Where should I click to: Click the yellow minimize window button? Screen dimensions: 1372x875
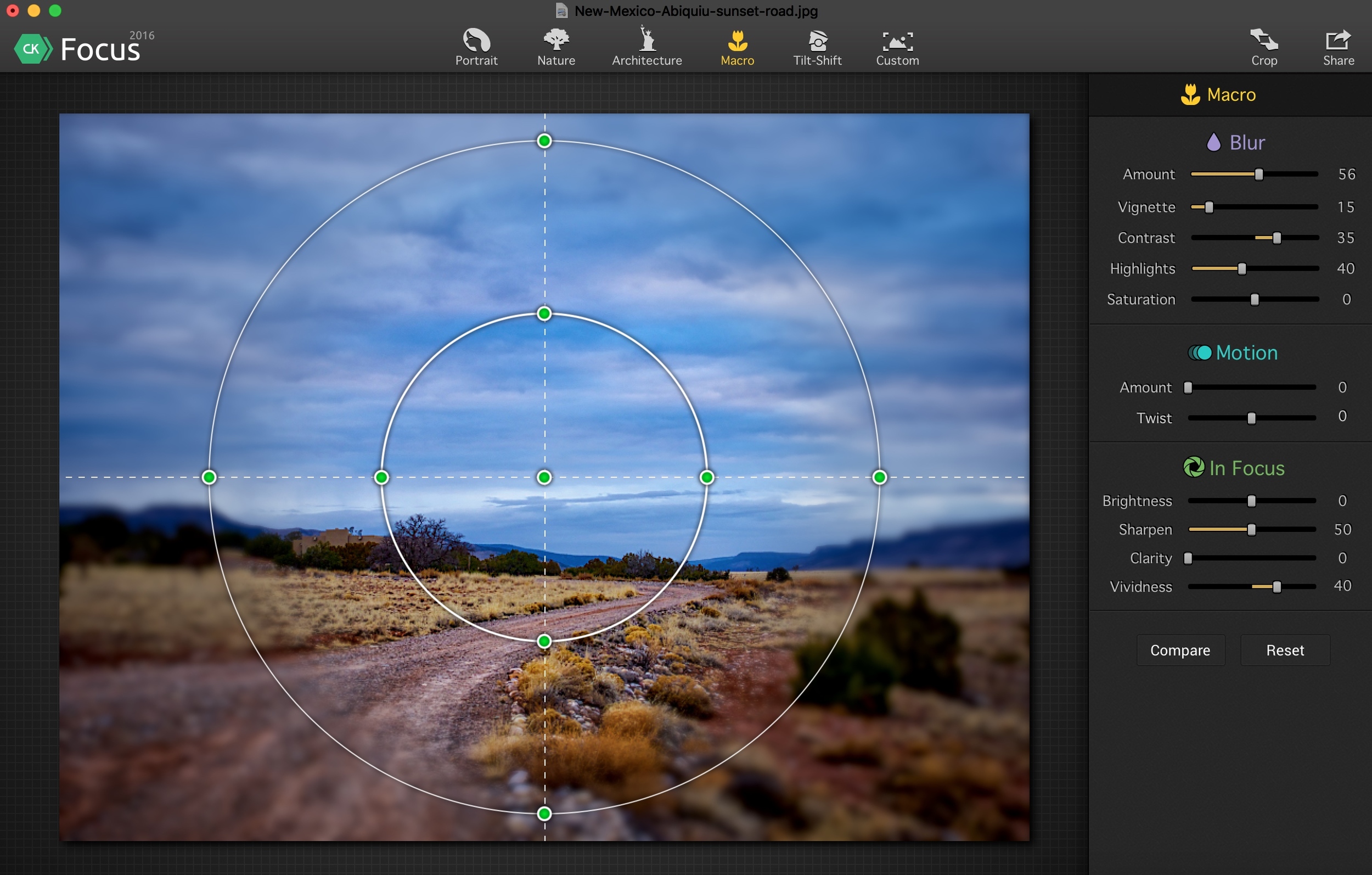(33, 10)
